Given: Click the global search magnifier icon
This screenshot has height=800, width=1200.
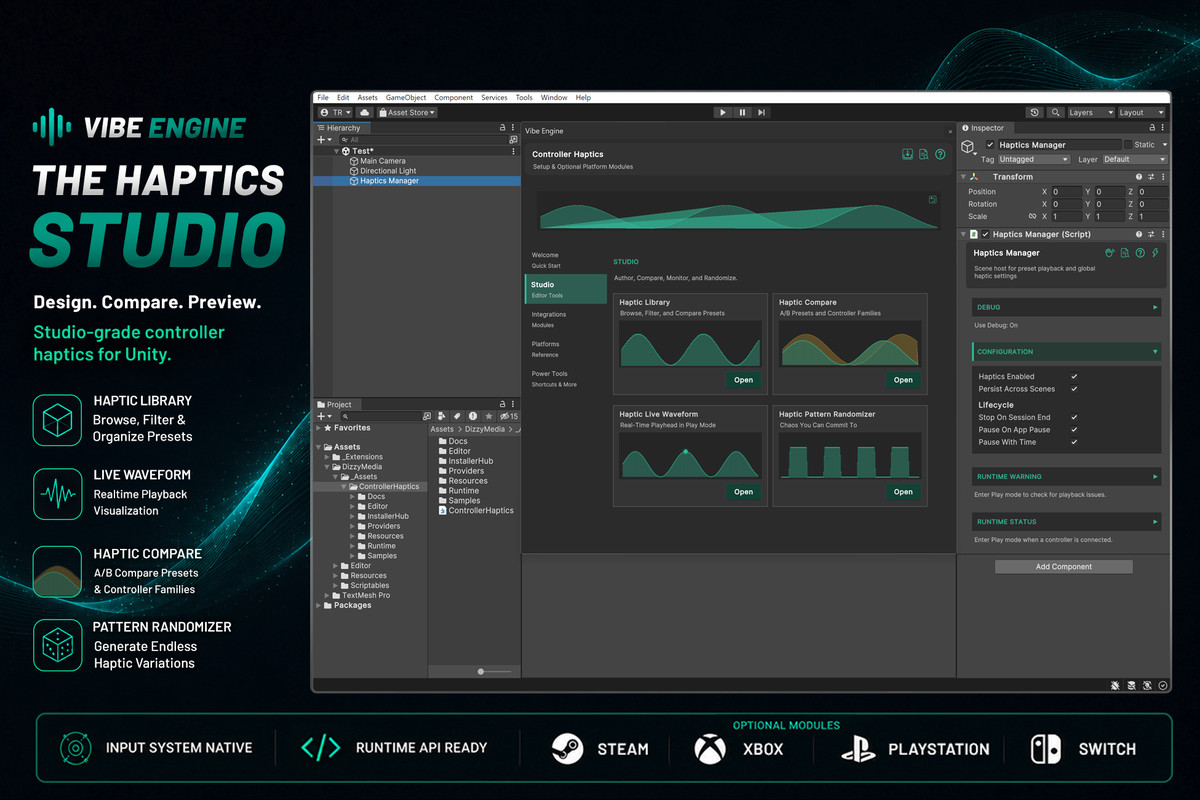Looking at the screenshot, I should 1055,113.
